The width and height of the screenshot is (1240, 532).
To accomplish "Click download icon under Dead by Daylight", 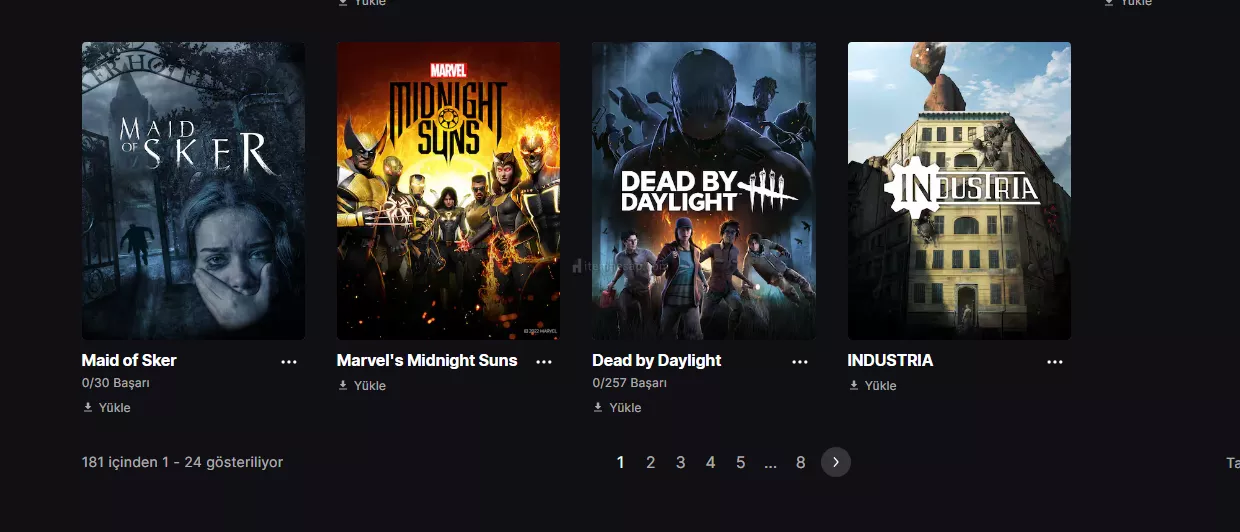I will (x=598, y=408).
